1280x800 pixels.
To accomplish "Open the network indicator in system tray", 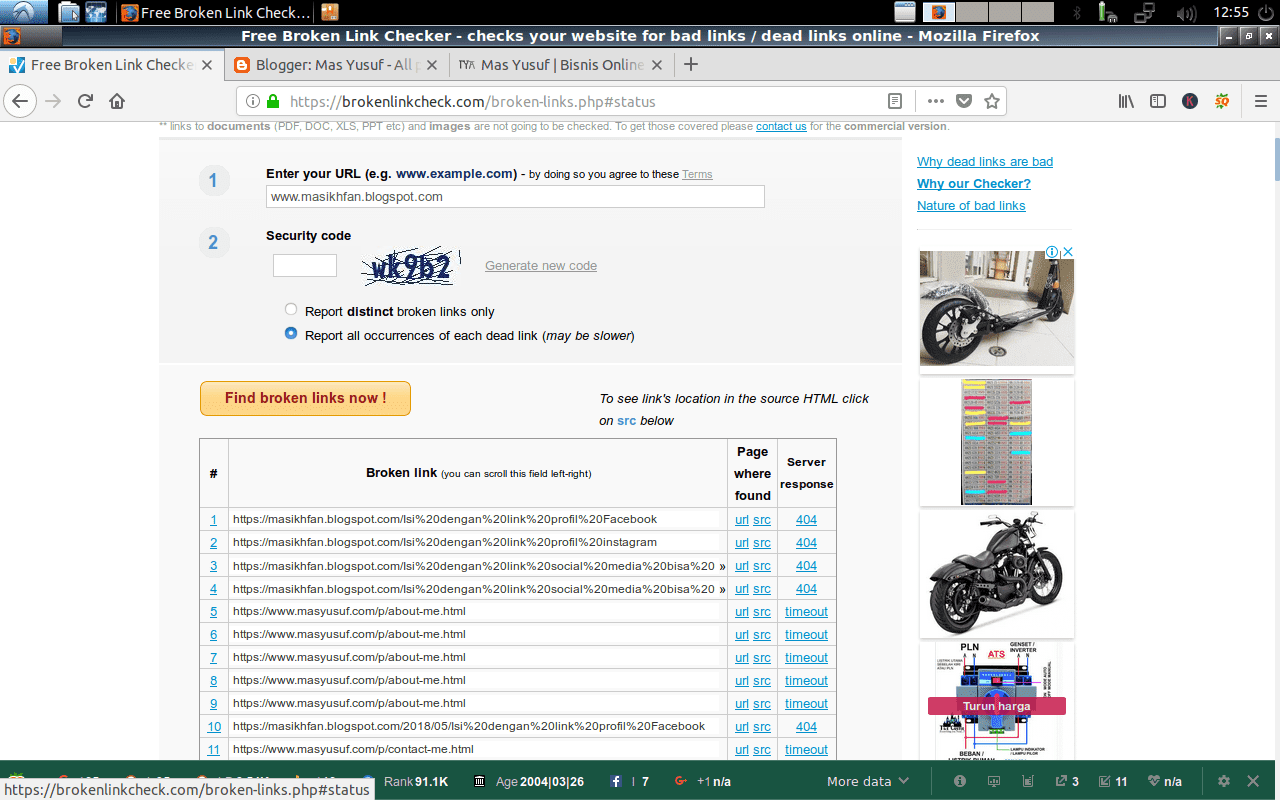I will click(1145, 13).
